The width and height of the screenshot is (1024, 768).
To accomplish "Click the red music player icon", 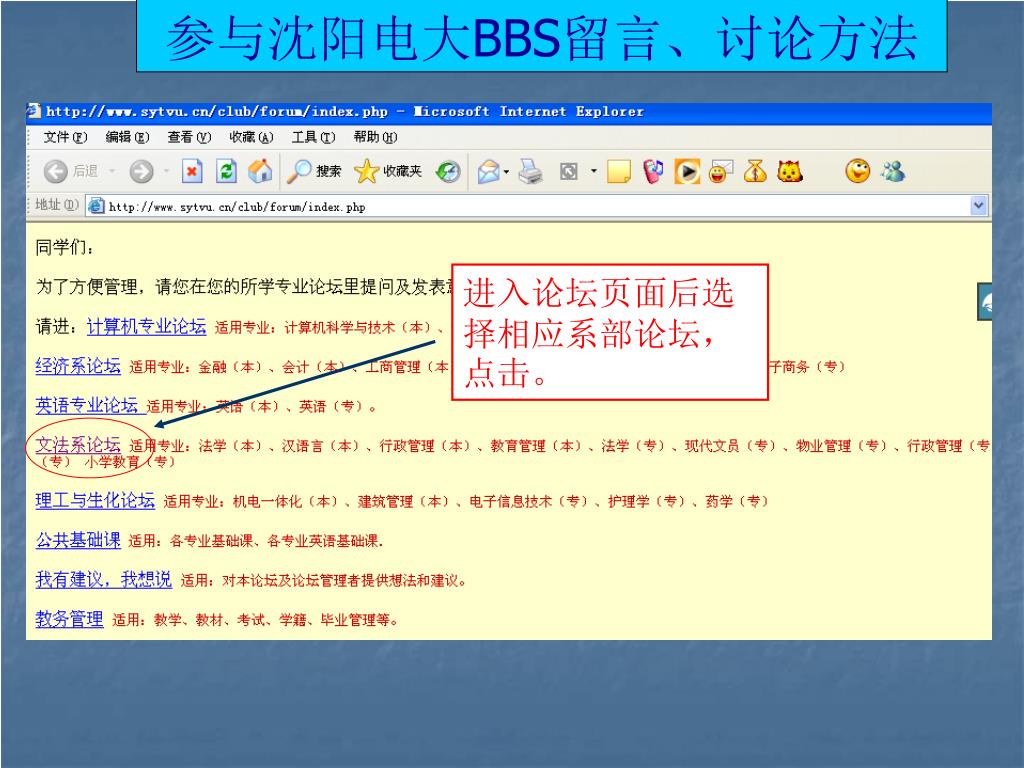I will point(652,171).
